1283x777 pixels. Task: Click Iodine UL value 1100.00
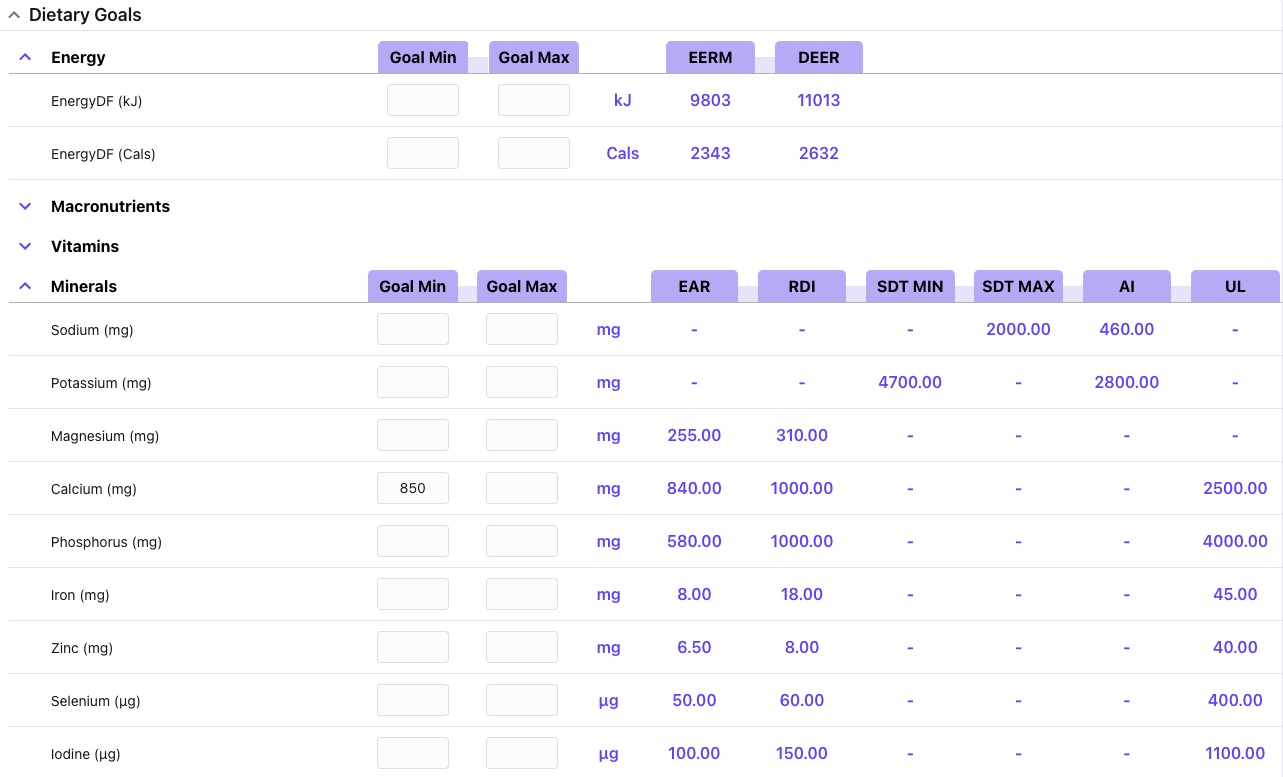(x=1235, y=753)
